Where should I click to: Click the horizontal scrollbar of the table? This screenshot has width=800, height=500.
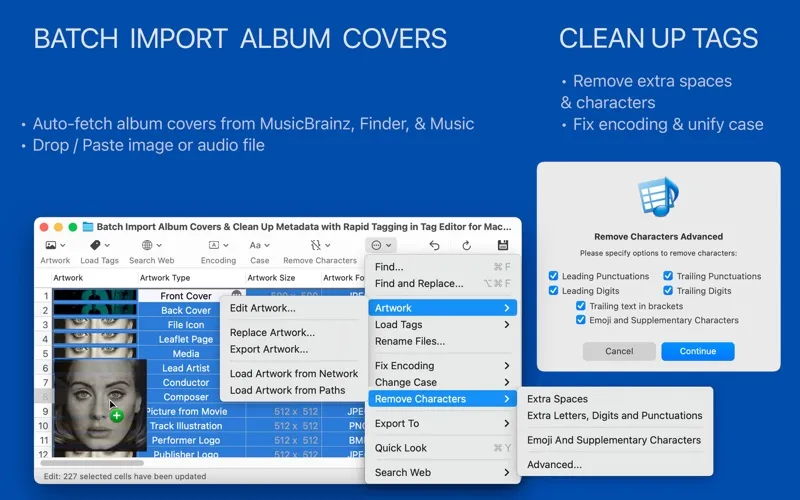[92, 463]
